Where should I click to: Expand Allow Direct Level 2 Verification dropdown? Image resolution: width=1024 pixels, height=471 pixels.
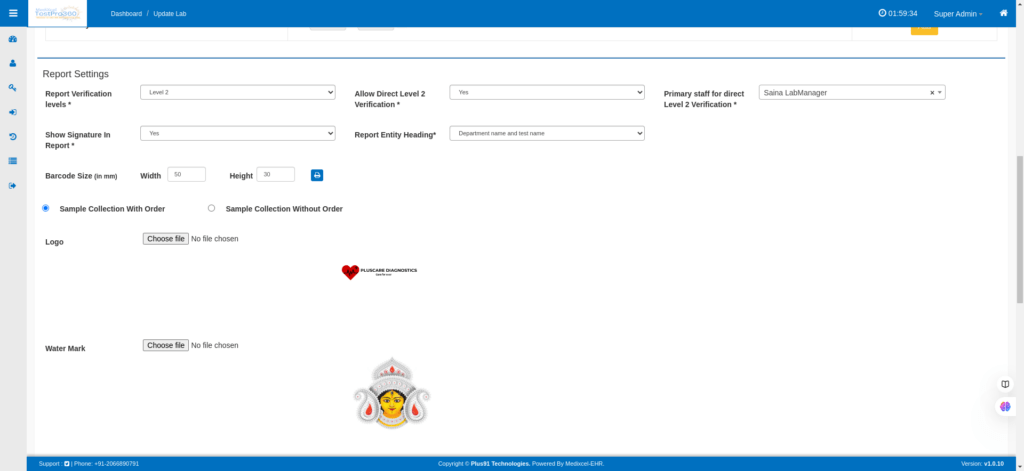click(546, 92)
